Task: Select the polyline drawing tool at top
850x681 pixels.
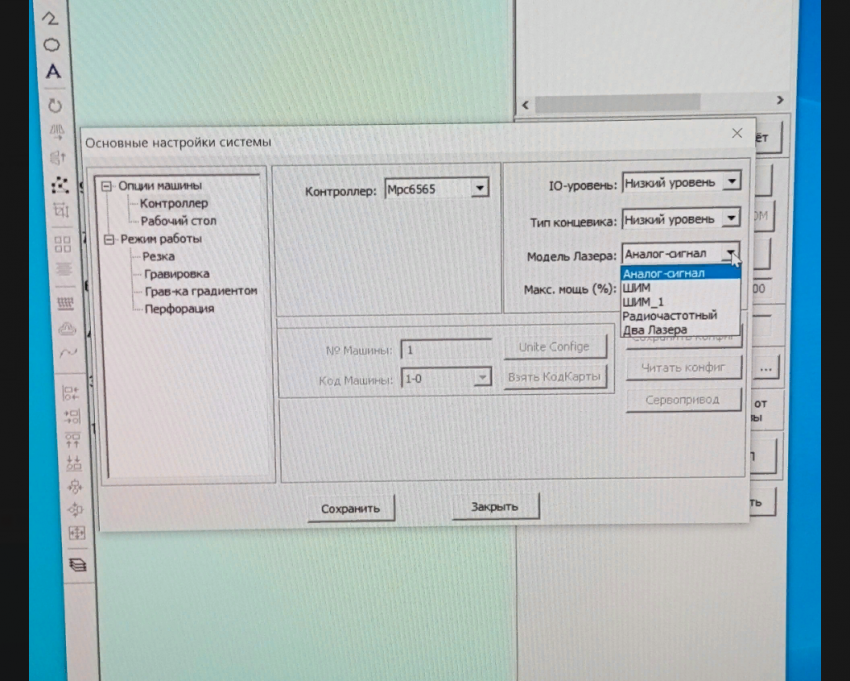Action: pos(52,19)
